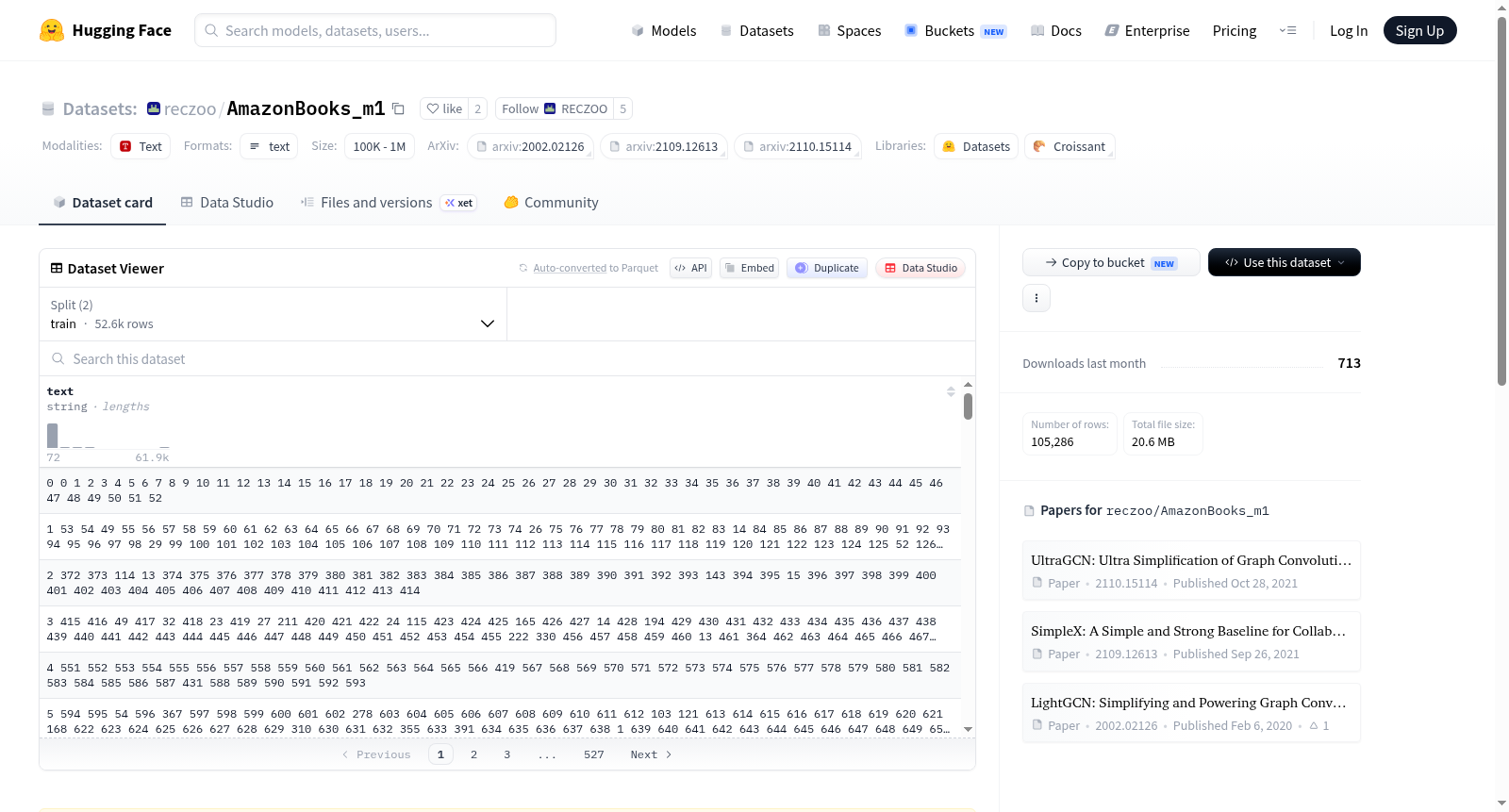Click the reczoo organization avatar icon

click(154, 108)
